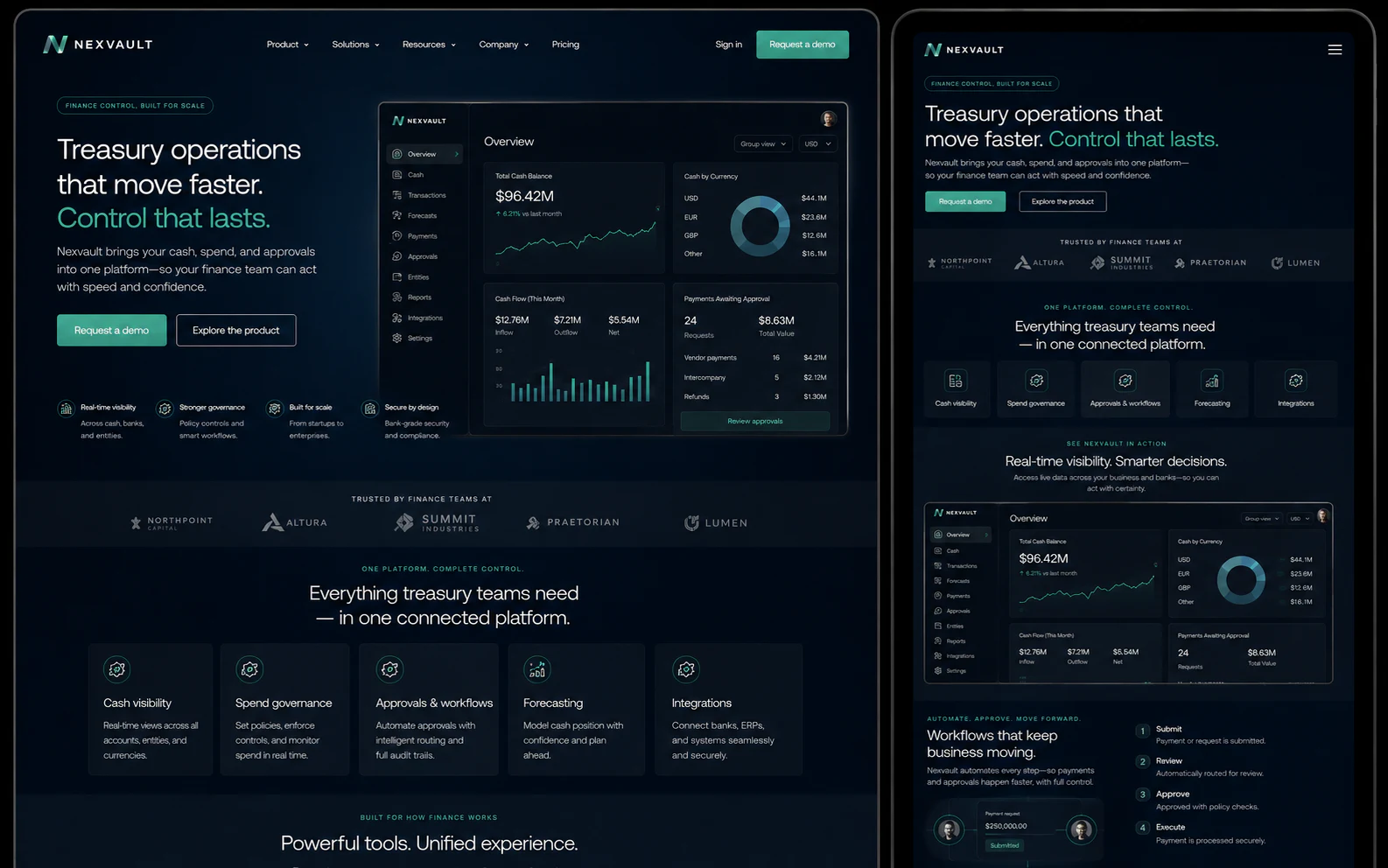The width and height of the screenshot is (1388, 868).
Task: Click workflow step 3 Approve in mobile view
Action: coord(1197,800)
